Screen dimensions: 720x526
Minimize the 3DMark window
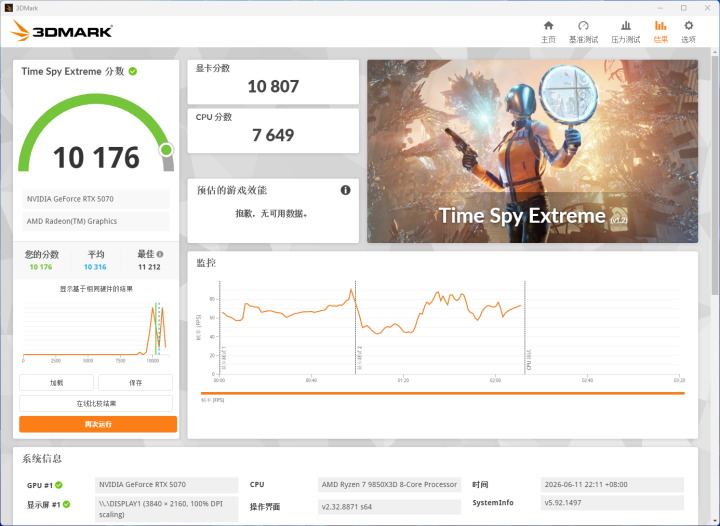(x=660, y=8)
